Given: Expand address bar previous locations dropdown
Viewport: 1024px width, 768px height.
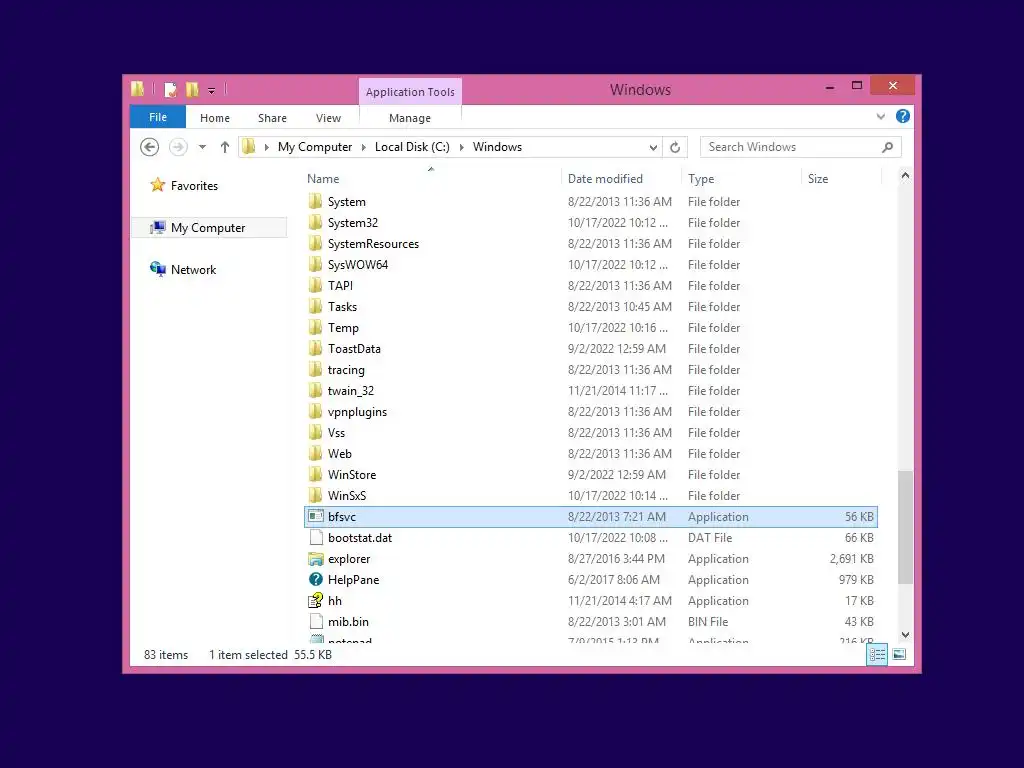Looking at the screenshot, I should coord(653,148).
